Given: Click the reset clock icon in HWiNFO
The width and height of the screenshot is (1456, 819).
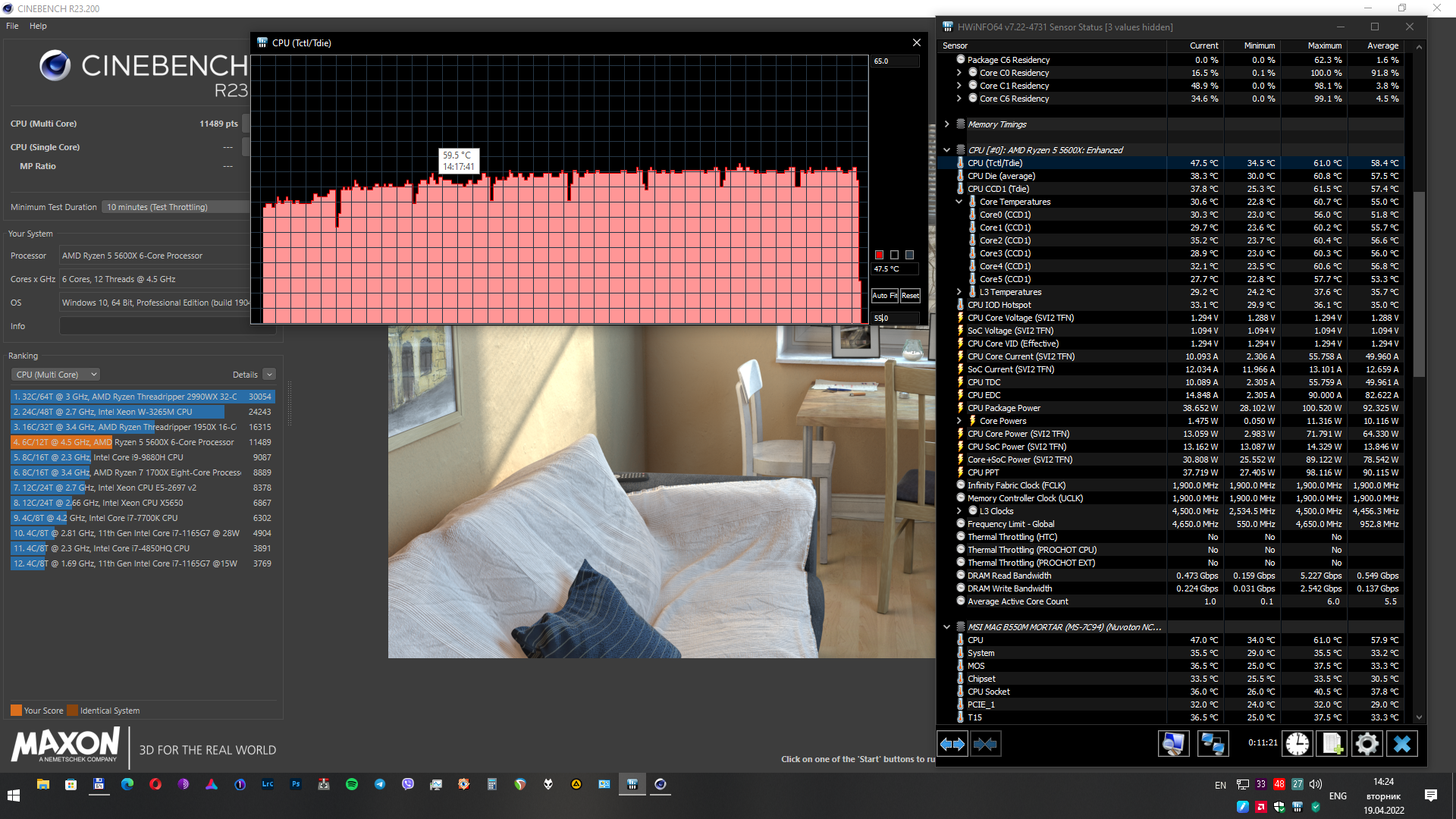Looking at the screenshot, I should [x=1297, y=744].
